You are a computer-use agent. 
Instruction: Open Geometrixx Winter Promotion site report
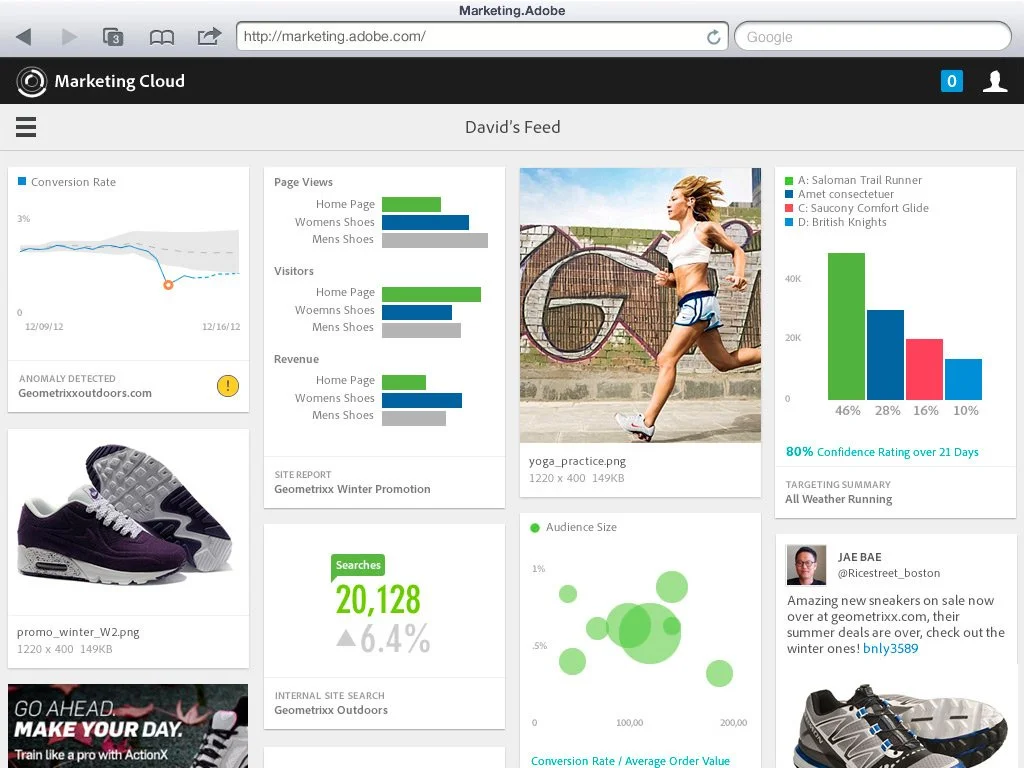click(x=352, y=489)
